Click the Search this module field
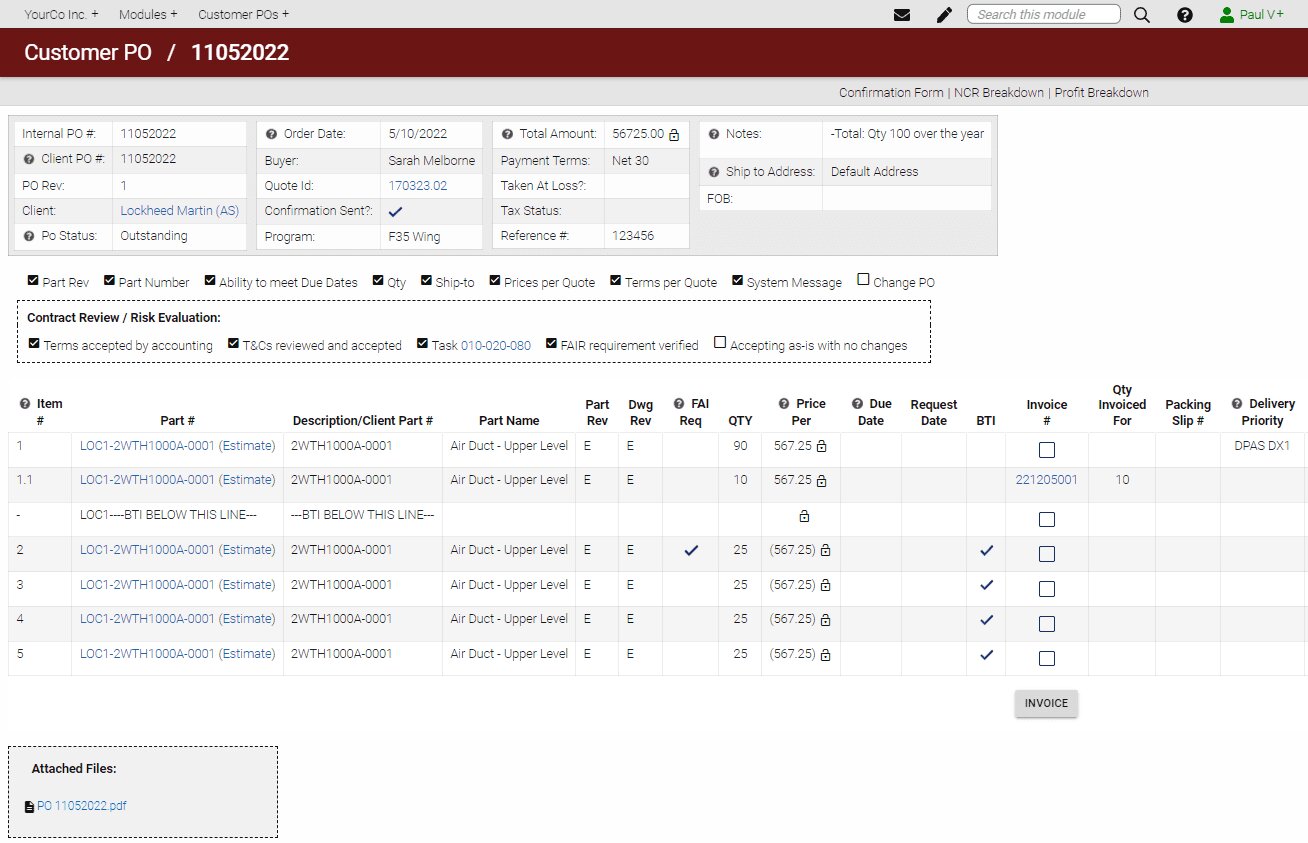Image resolution: width=1308 pixels, height=843 pixels. click(1043, 14)
